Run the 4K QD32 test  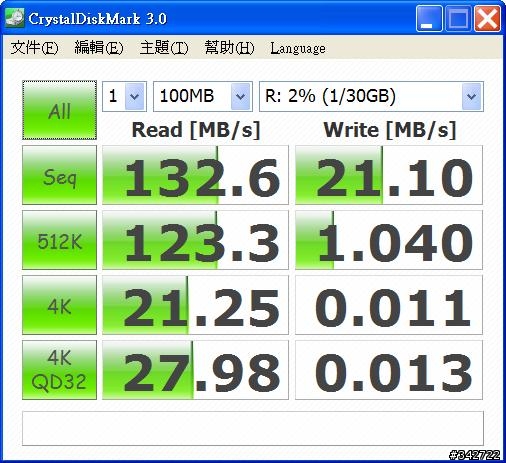click(59, 370)
